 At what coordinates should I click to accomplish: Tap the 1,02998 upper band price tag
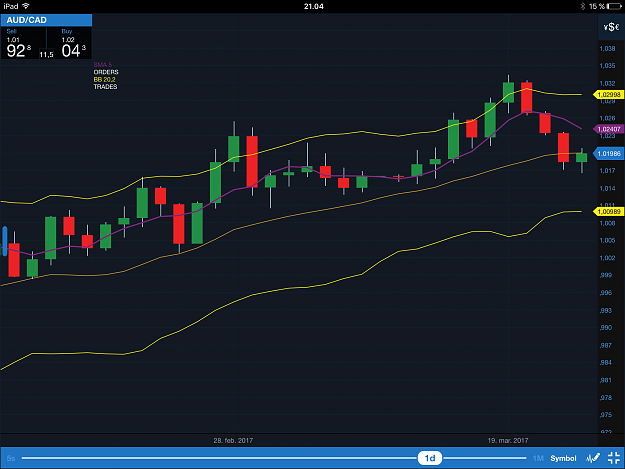(x=609, y=94)
